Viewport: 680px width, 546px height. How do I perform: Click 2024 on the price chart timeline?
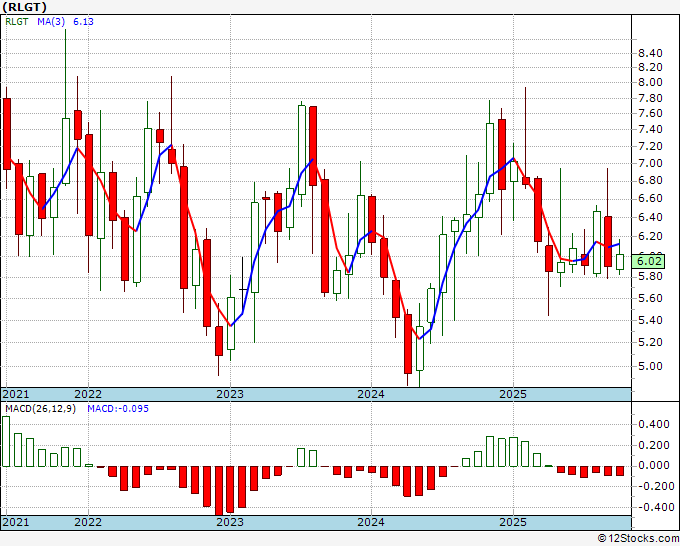tap(371, 394)
